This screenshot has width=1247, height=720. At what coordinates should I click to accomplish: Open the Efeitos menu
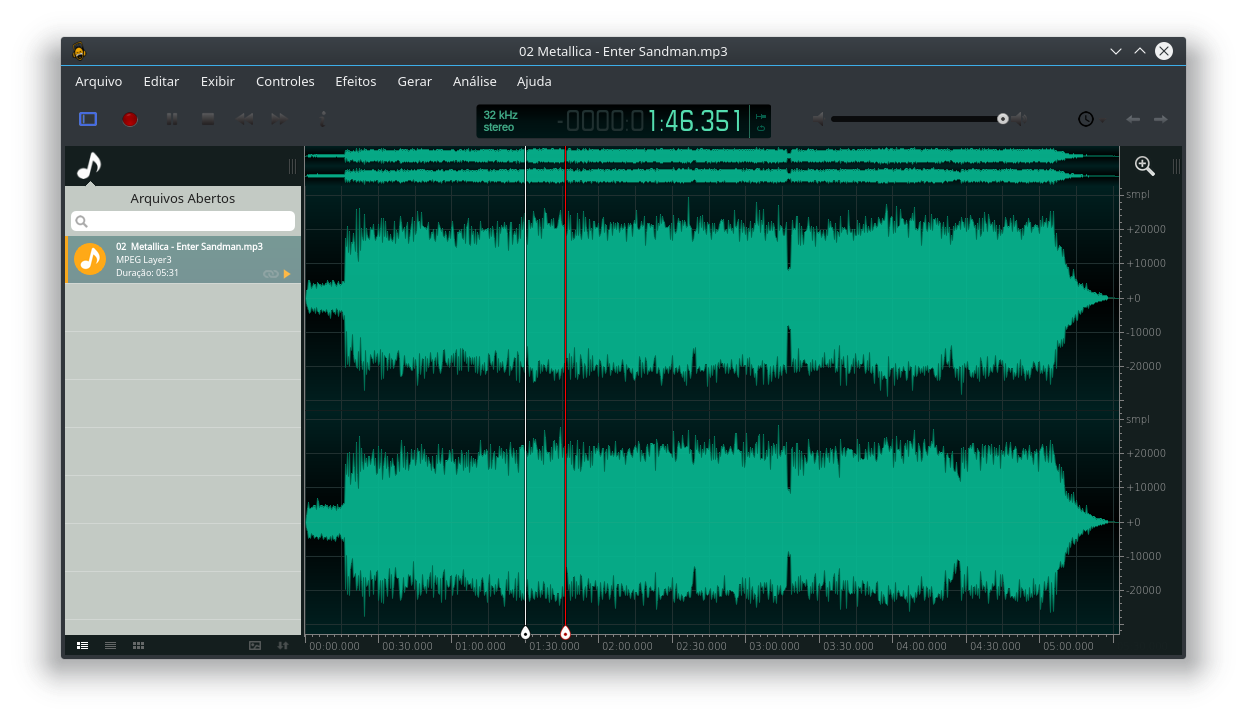coord(355,81)
